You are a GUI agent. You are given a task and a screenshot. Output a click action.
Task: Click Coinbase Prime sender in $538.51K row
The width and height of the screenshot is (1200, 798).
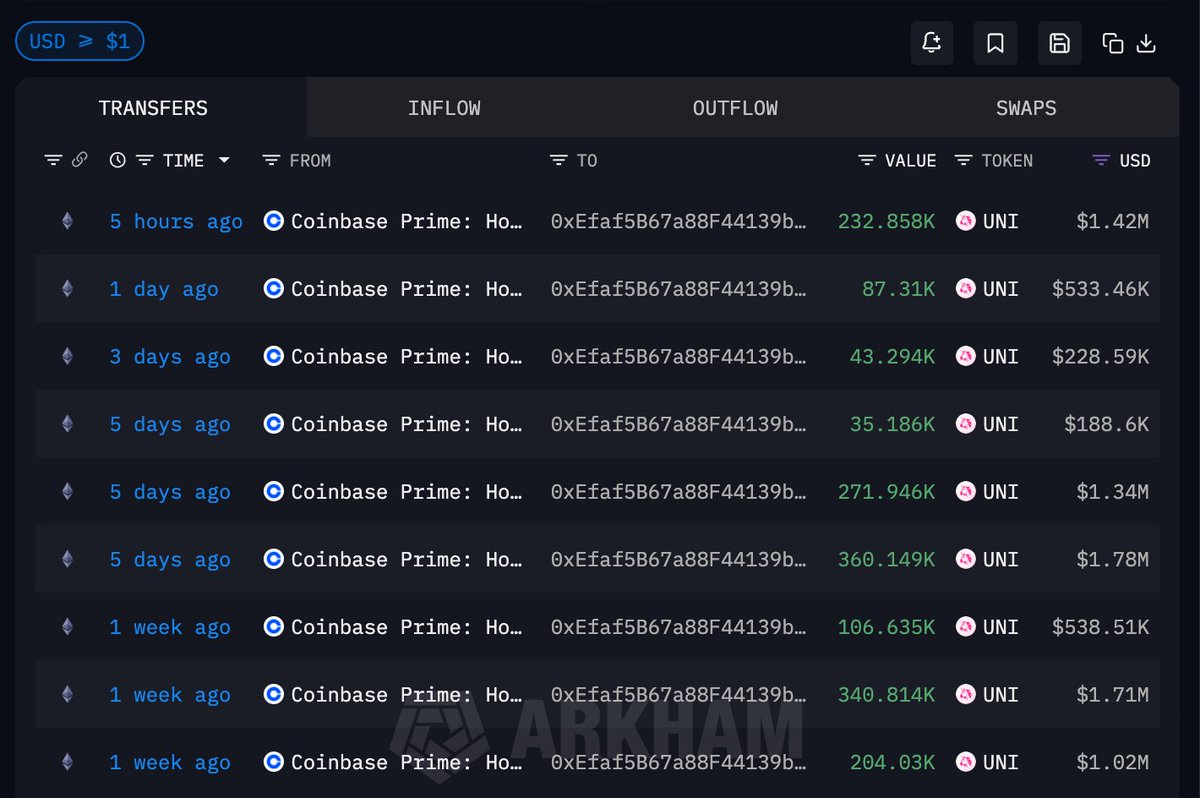(407, 628)
